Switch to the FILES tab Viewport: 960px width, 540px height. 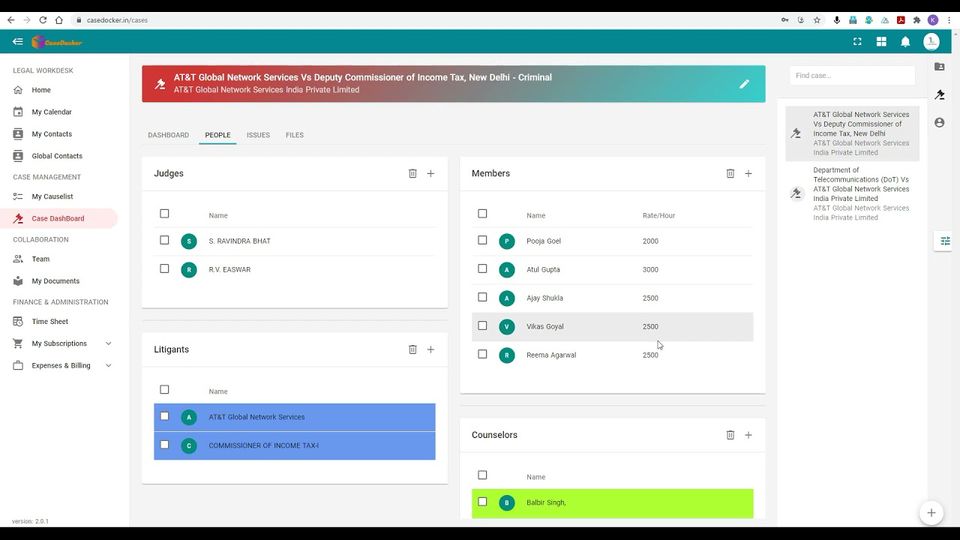(294, 135)
